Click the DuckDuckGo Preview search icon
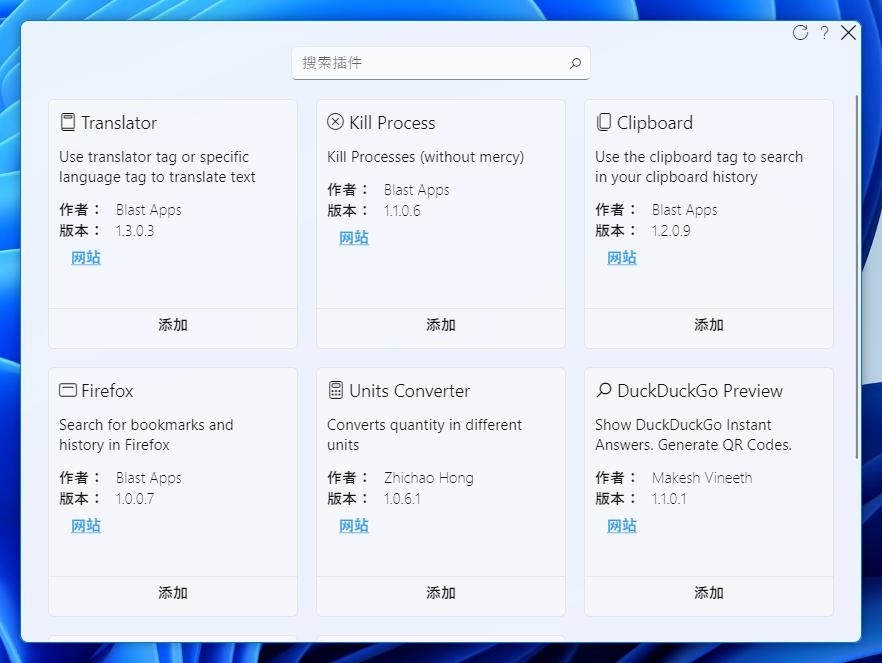 tap(604, 390)
